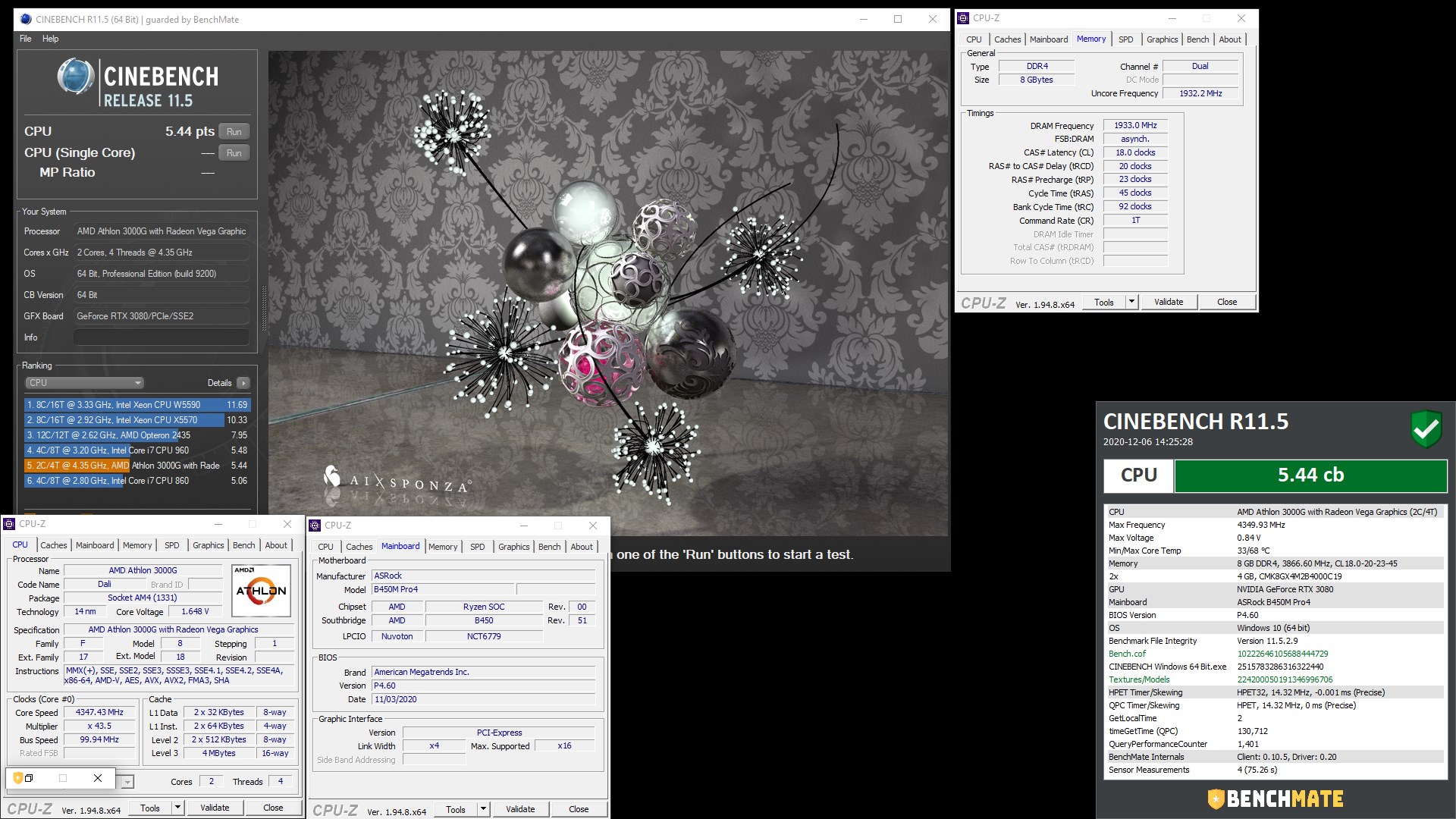The width and height of the screenshot is (1456, 819).
Task: Click Validate in CPU-Z CPU window
Action: [215, 808]
